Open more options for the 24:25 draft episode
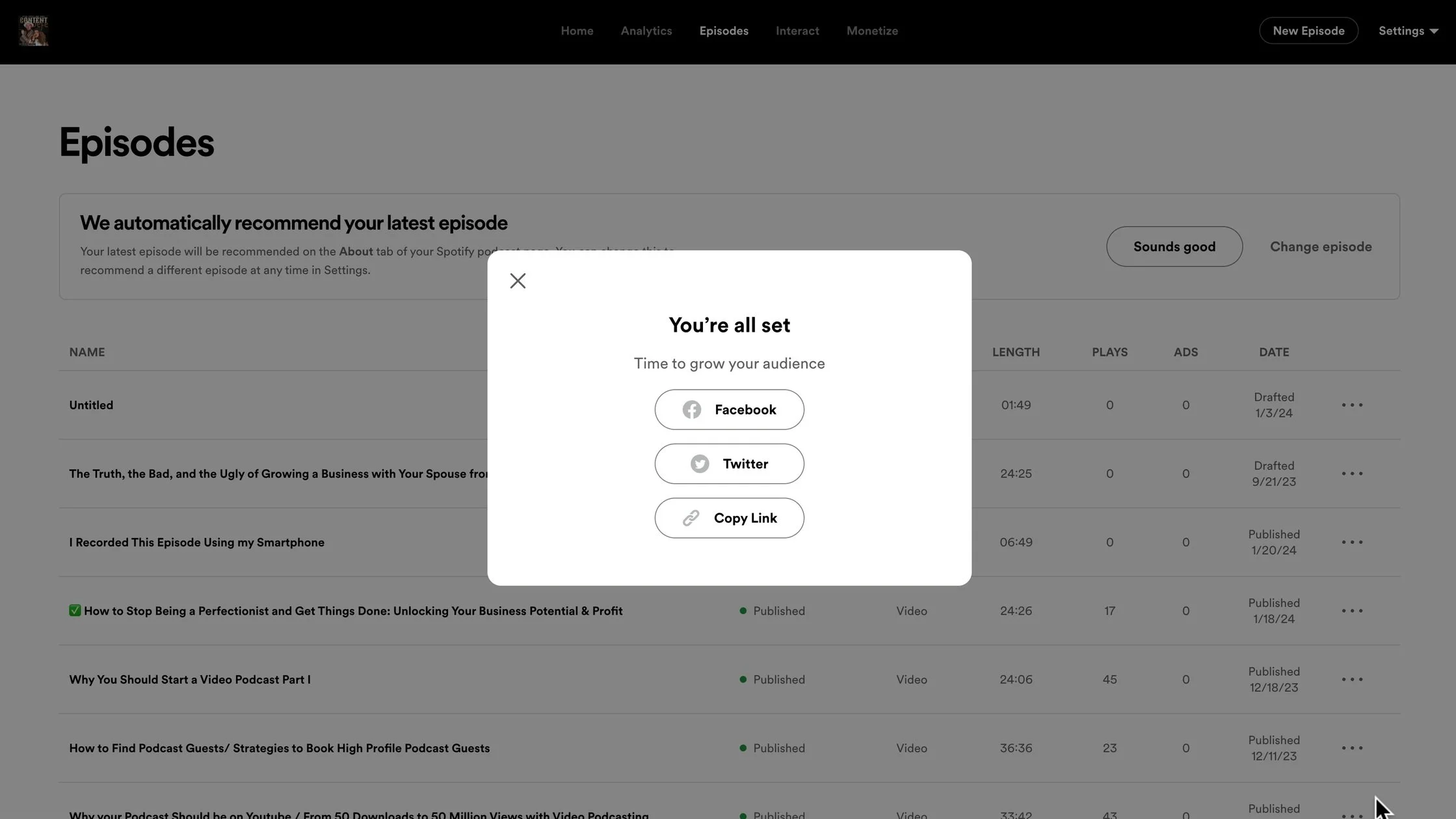Screen dimensions: 1456x819 (x=1352, y=474)
